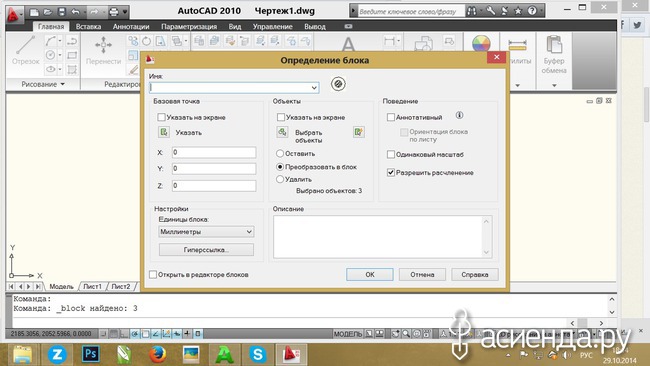The height and width of the screenshot is (366, 650).
Task: Switch to the Управление ribbon tab
Action: pos(272,27)
